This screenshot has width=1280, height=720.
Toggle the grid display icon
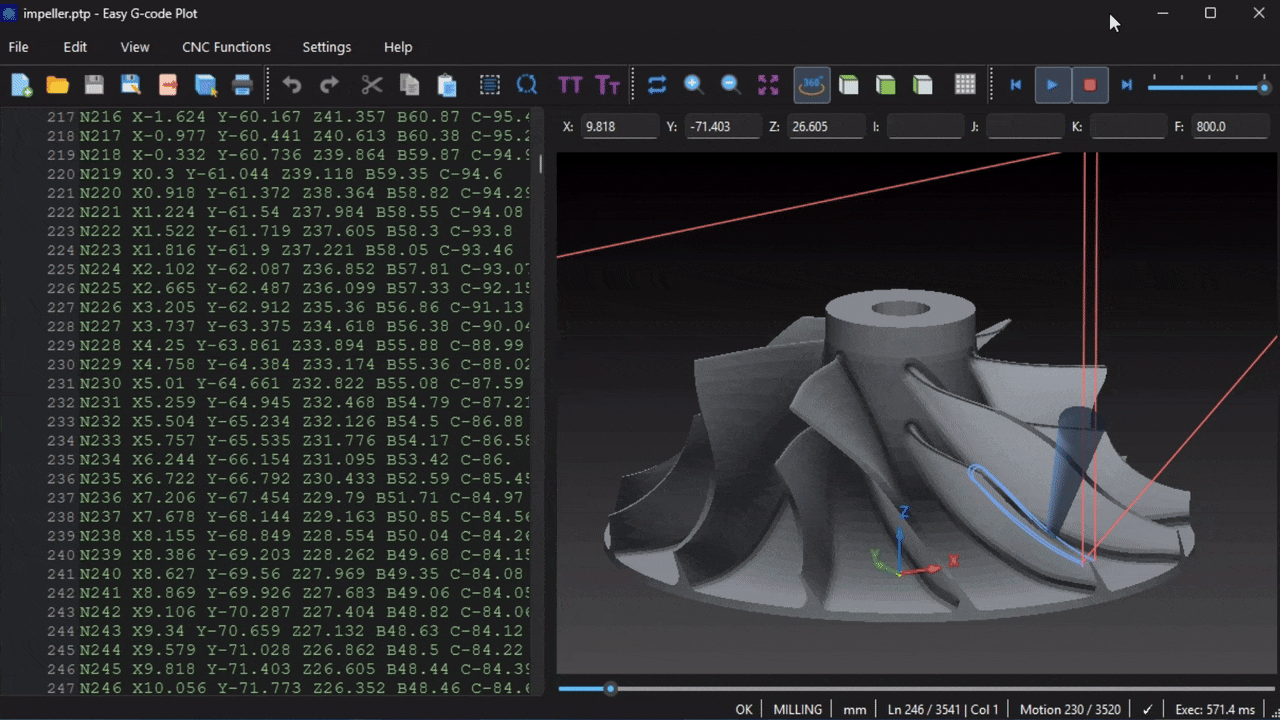[965, 85]
